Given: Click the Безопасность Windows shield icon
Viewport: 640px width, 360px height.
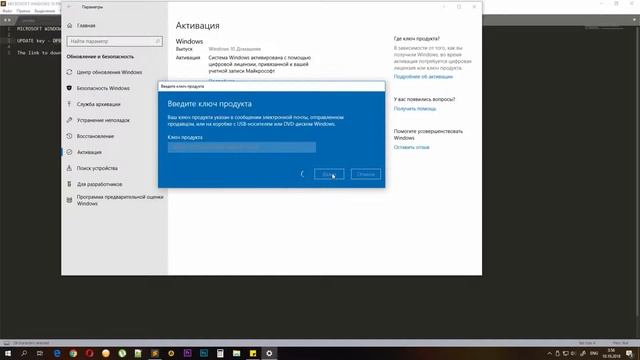Looking at the screenshot, I should coord(69,88).
